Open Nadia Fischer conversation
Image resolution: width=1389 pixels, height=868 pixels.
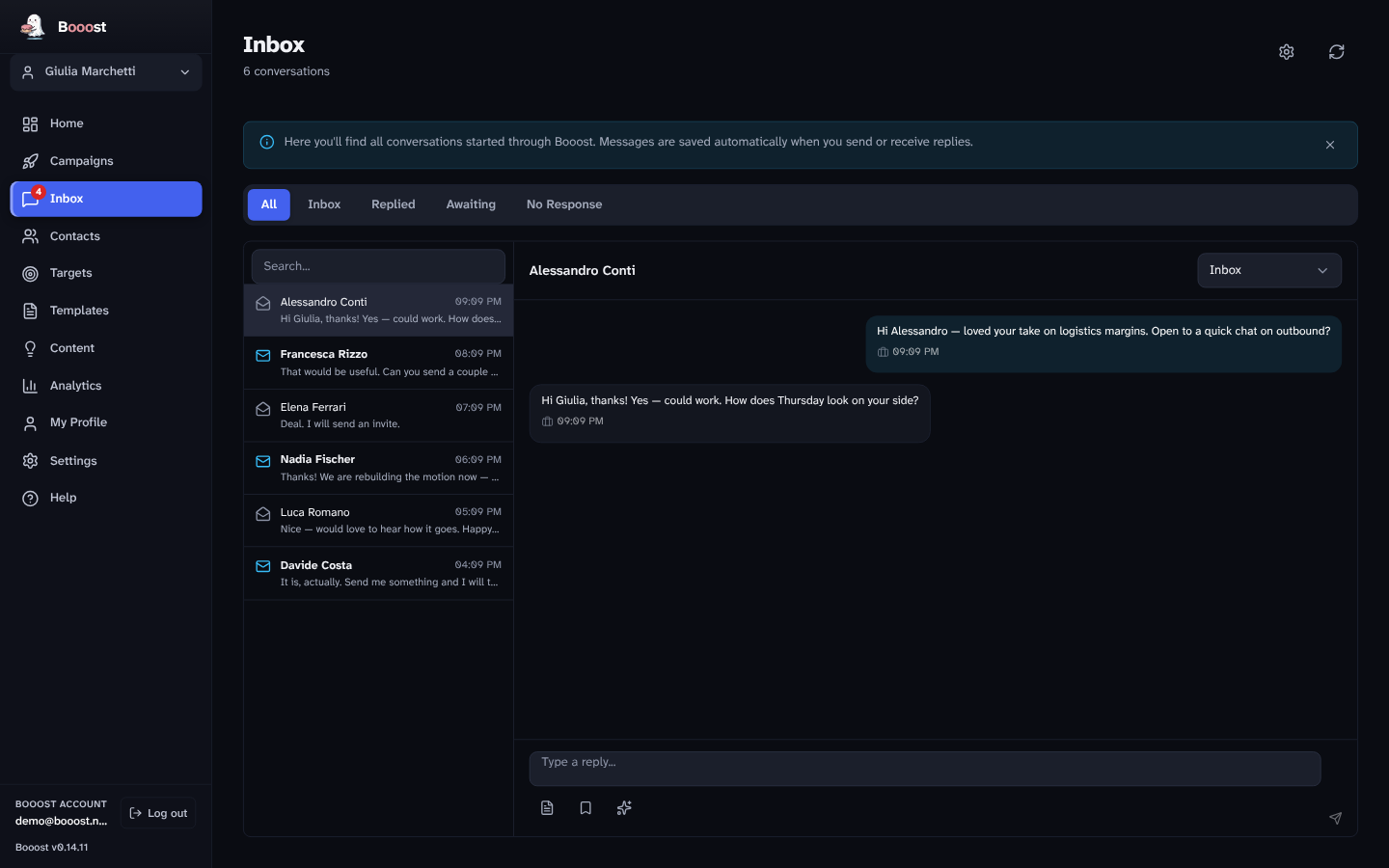pyautogui.click(x=378, y=468)
